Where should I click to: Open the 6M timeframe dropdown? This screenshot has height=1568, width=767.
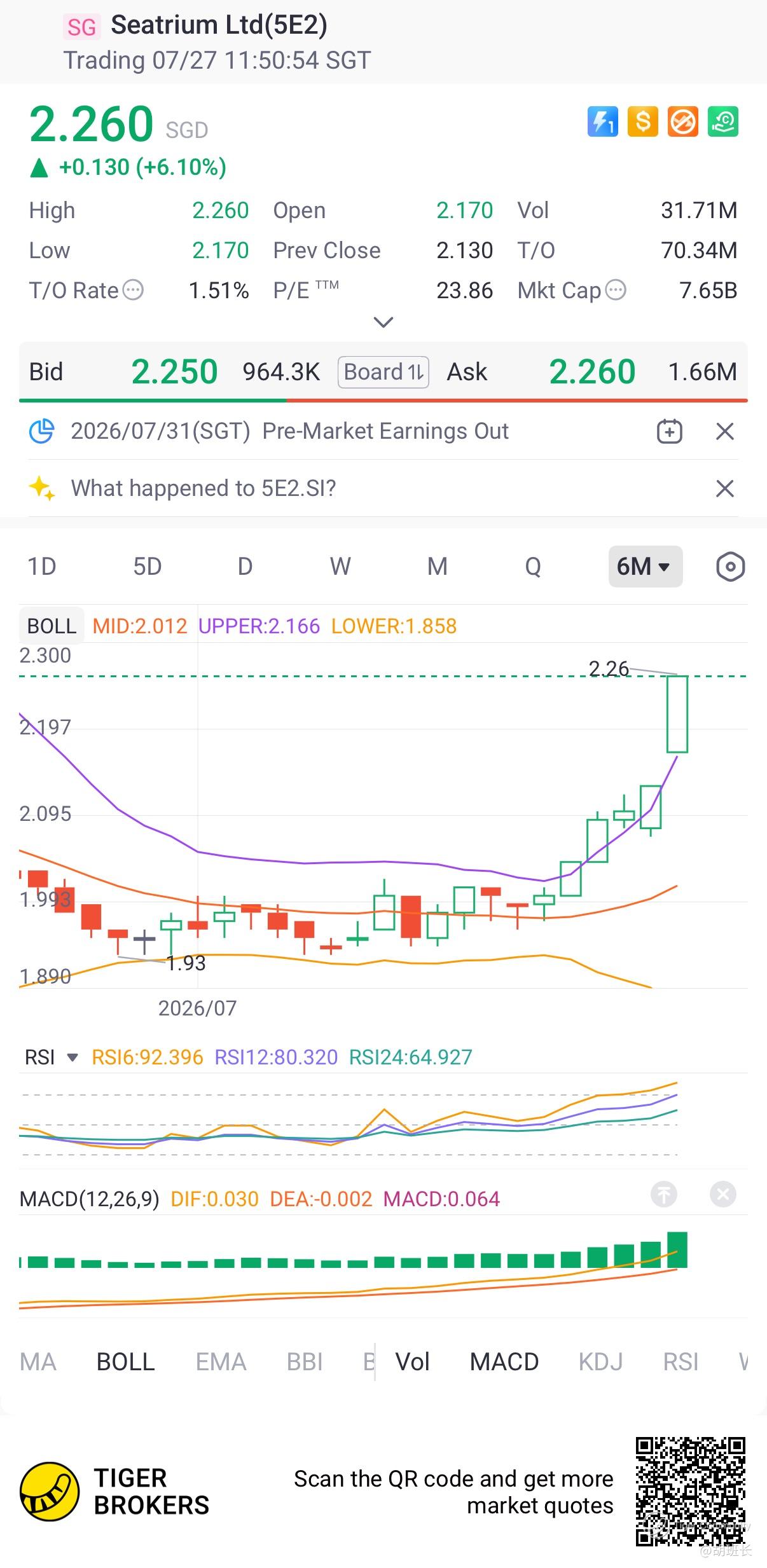point(645,567)
